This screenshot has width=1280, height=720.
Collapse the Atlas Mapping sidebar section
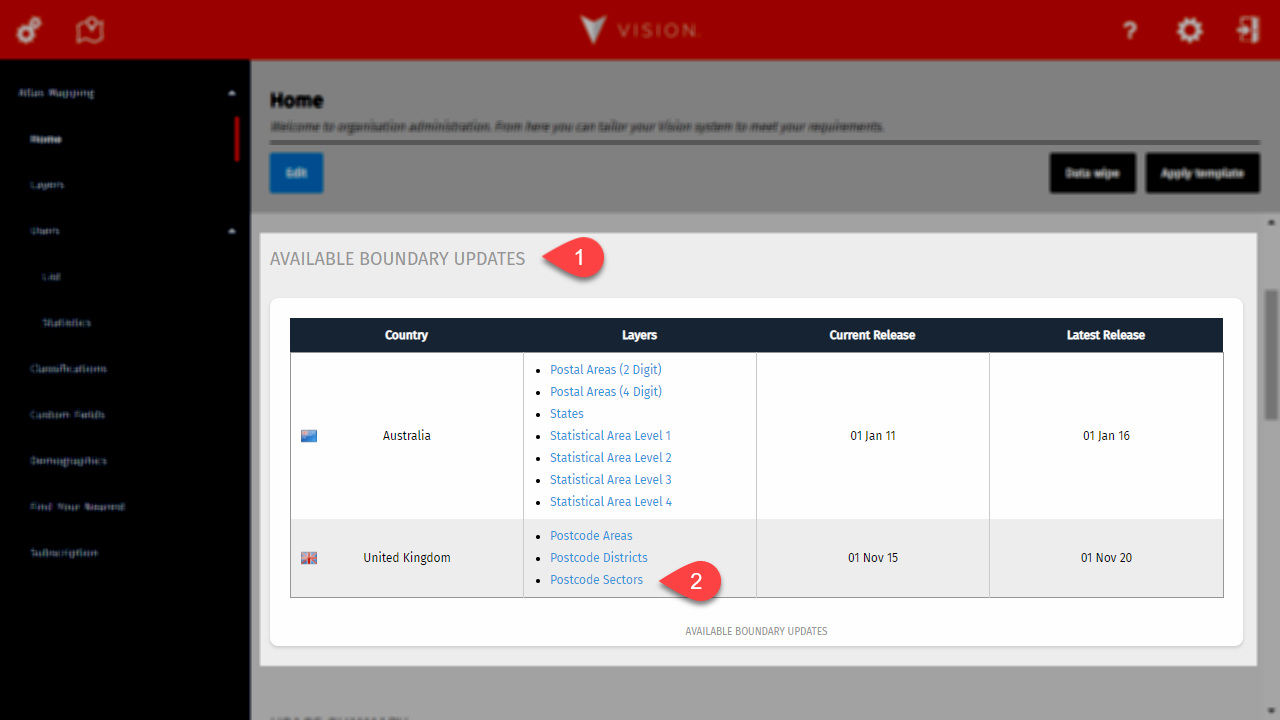point(232,93)
